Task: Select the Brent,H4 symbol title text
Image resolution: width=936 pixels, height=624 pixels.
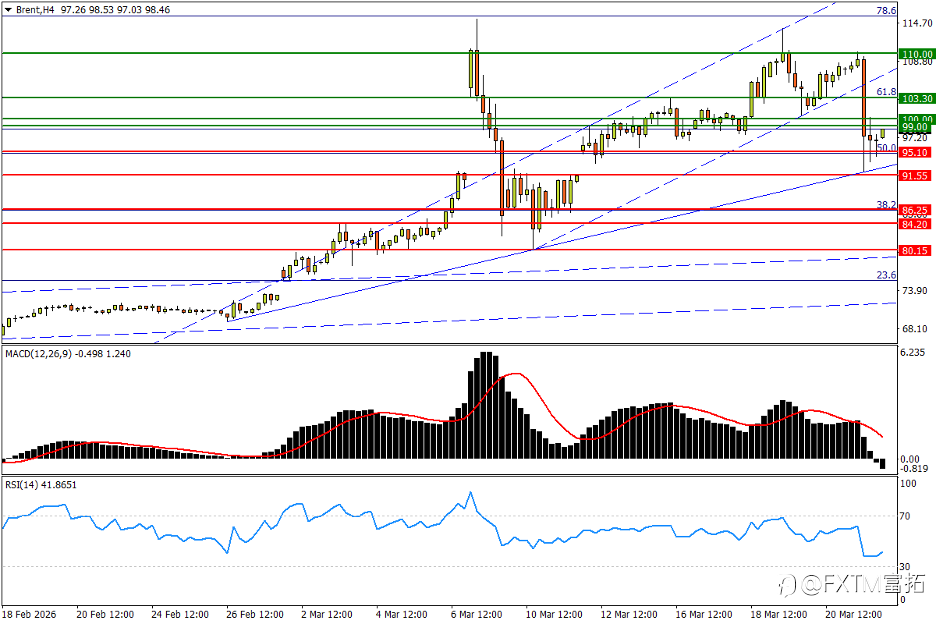Action: [x=36, y=10]
